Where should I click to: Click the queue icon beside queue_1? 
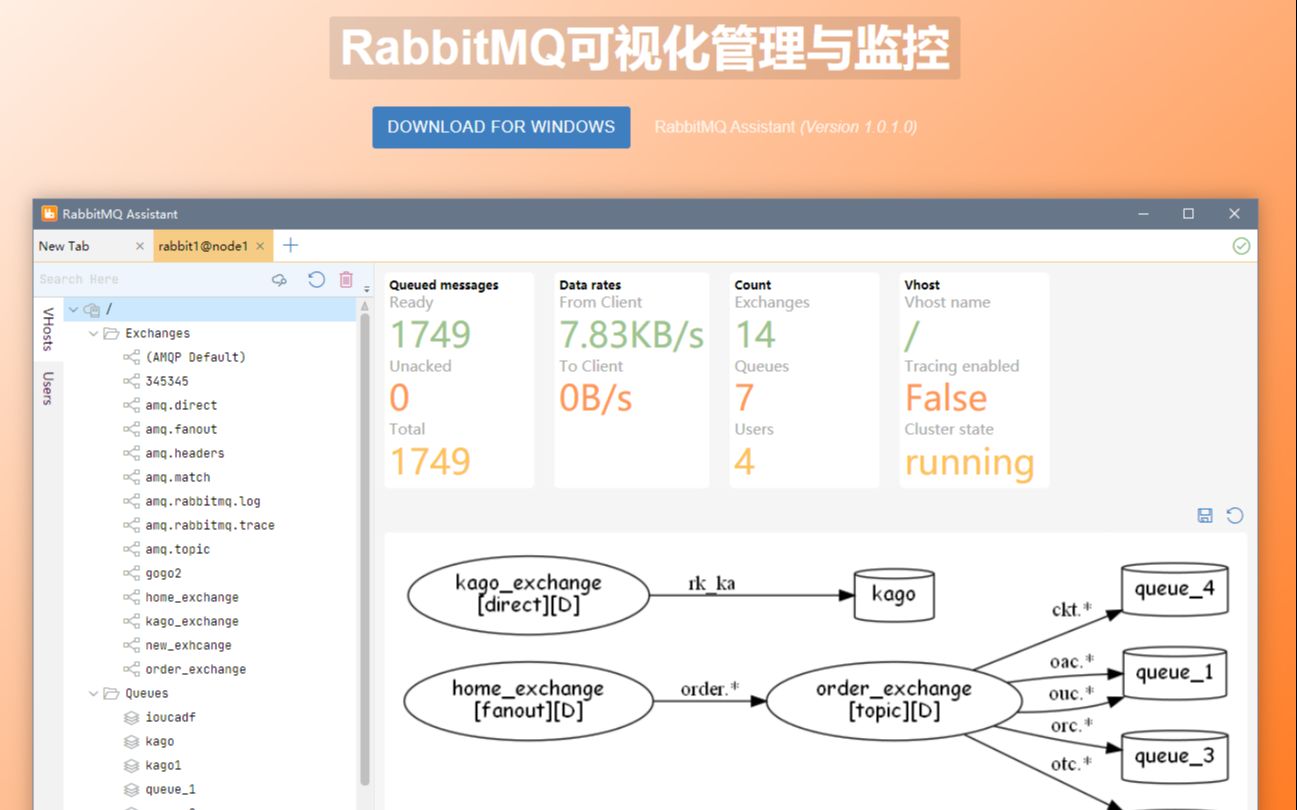pos(131,789)
